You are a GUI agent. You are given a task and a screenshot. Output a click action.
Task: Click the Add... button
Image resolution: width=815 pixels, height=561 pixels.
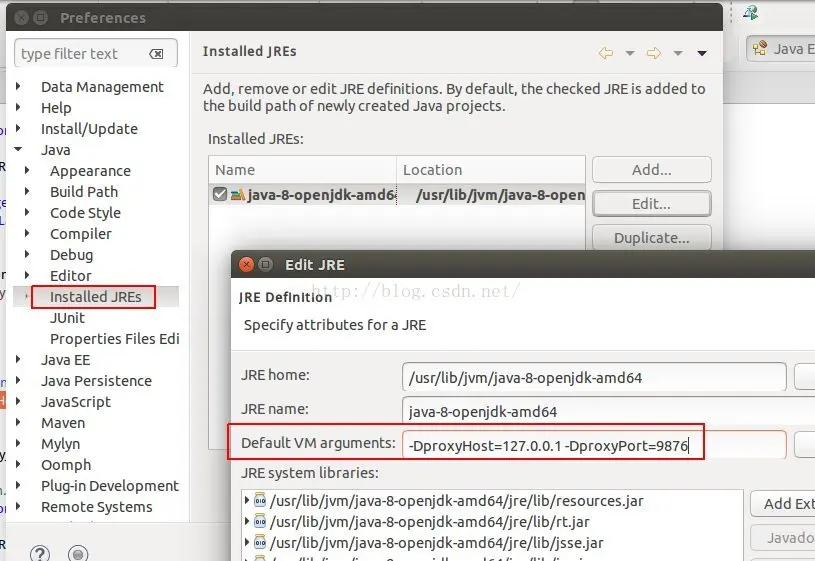point(651,169)
